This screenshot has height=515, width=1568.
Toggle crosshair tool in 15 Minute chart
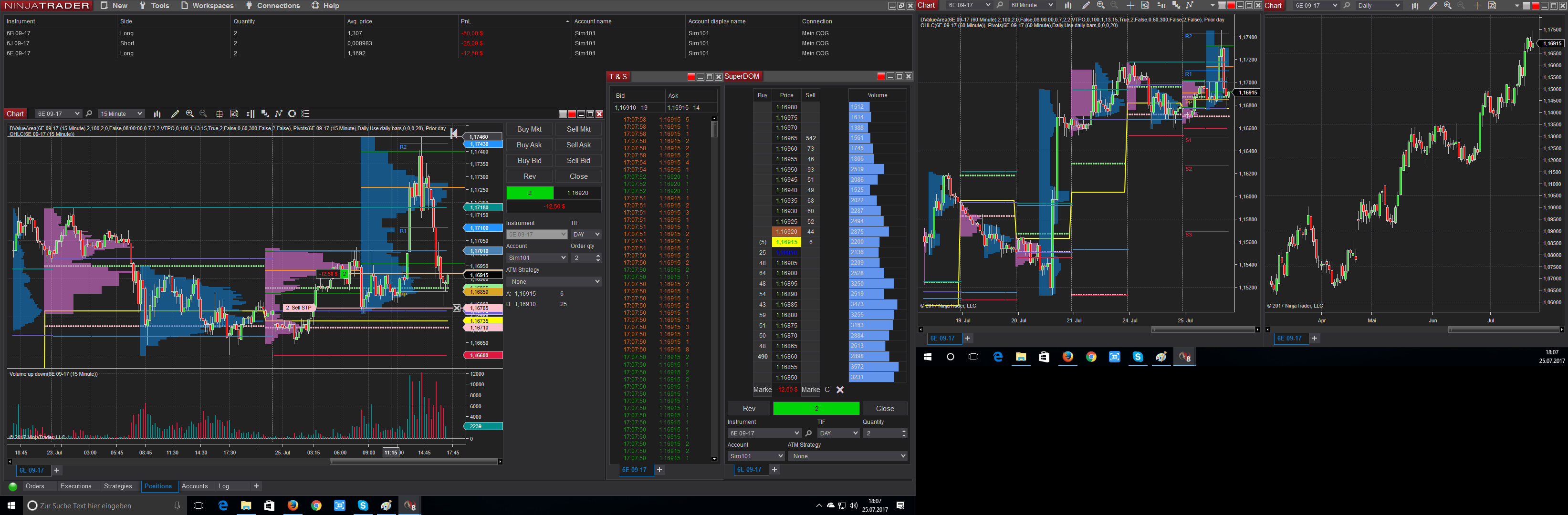point(220,113)
